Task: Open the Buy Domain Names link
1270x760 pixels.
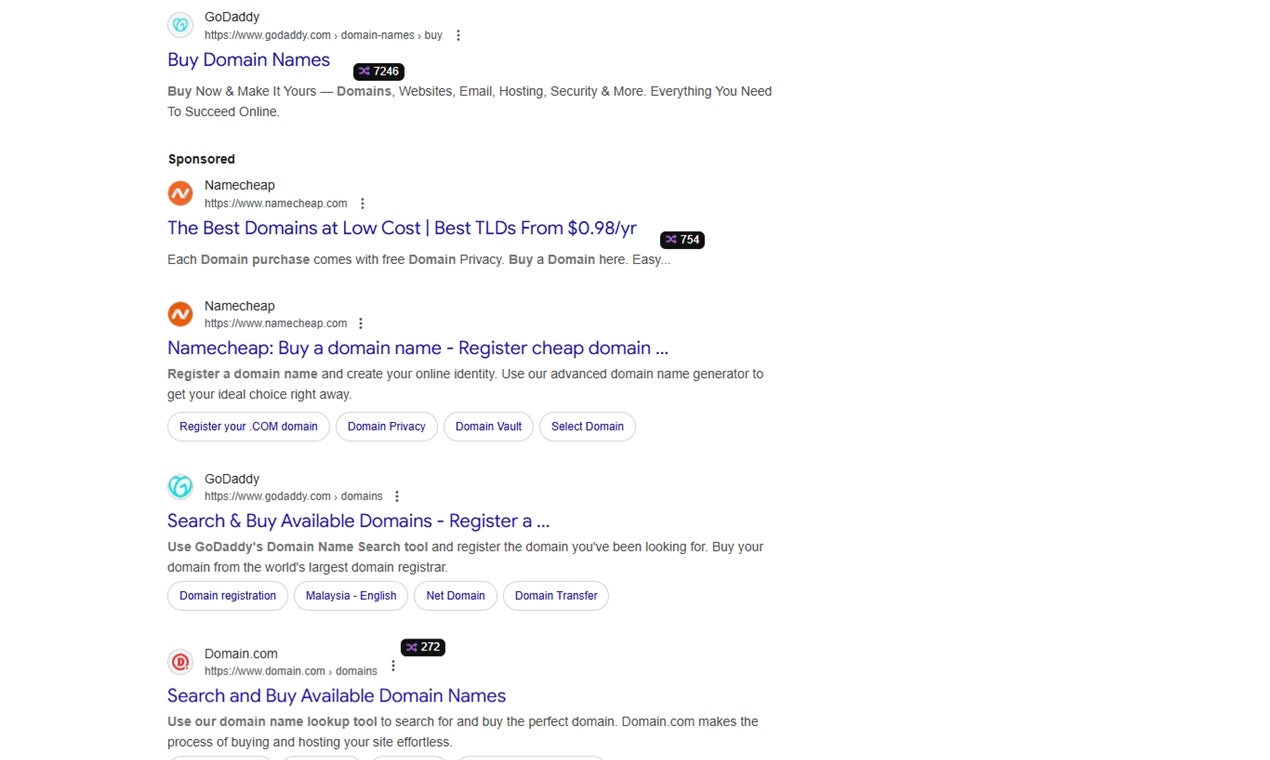Action: coord(248,60)
